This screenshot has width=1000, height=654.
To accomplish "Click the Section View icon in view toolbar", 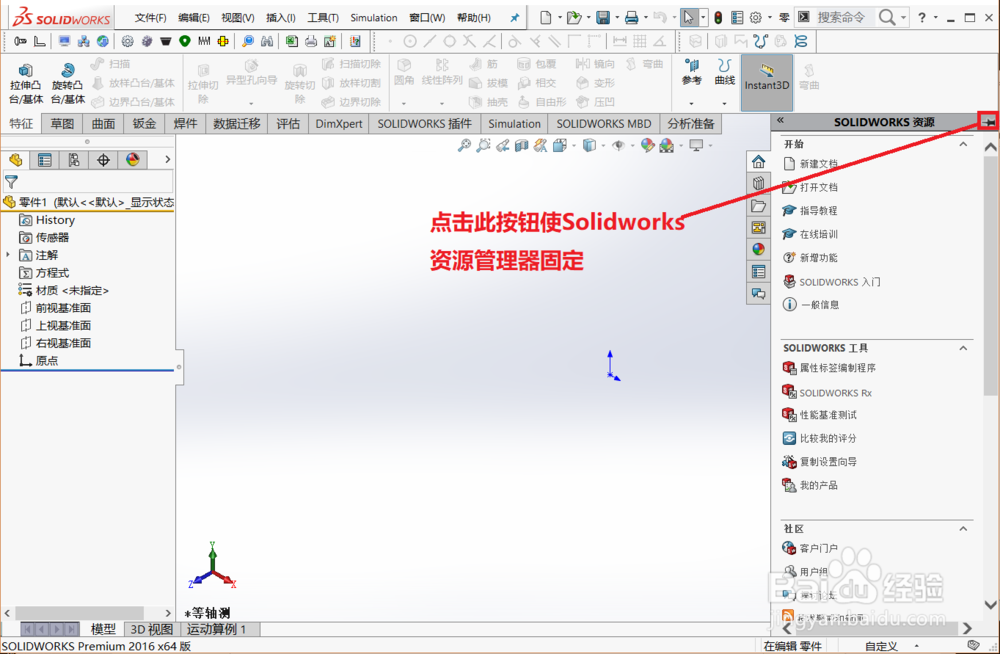I will tap(522, 145).
